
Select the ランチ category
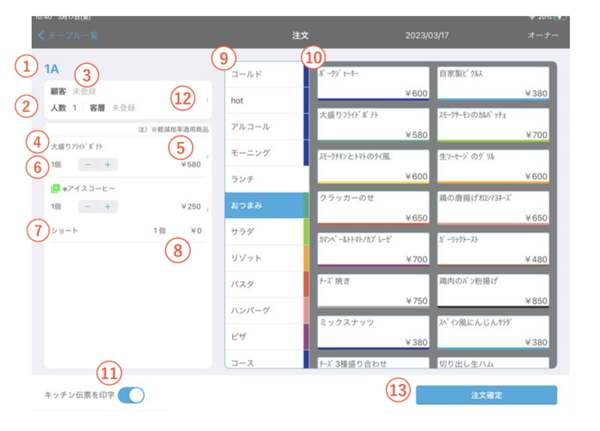click(x=262, y=179)
